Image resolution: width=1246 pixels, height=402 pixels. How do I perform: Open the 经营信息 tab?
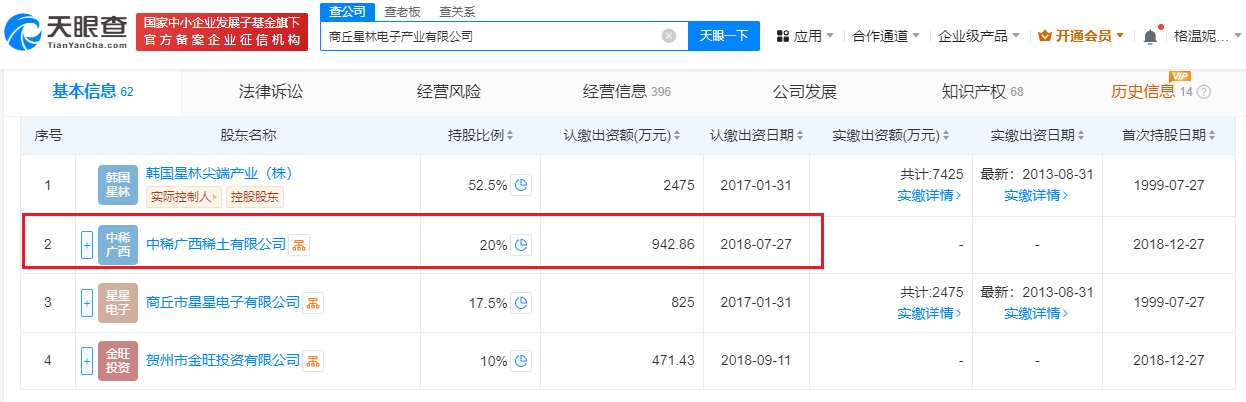[x=627, y=92]
